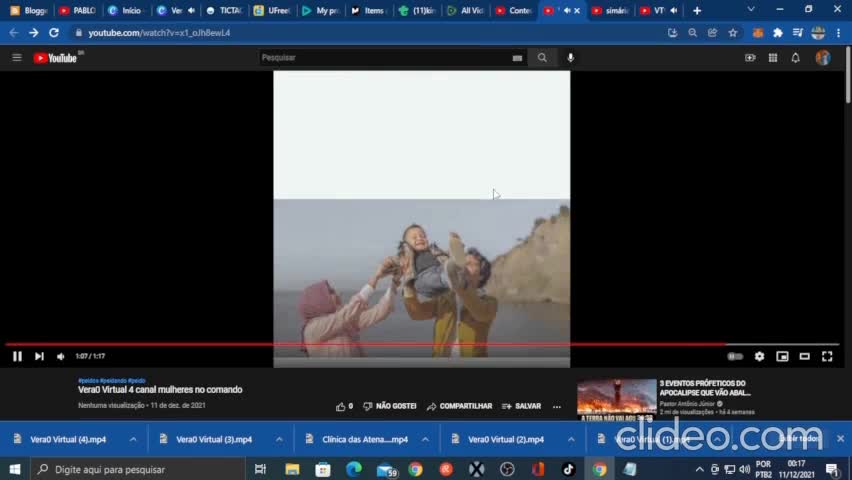
Task: Show hidden system tray icons
Action: pos(699,469)
